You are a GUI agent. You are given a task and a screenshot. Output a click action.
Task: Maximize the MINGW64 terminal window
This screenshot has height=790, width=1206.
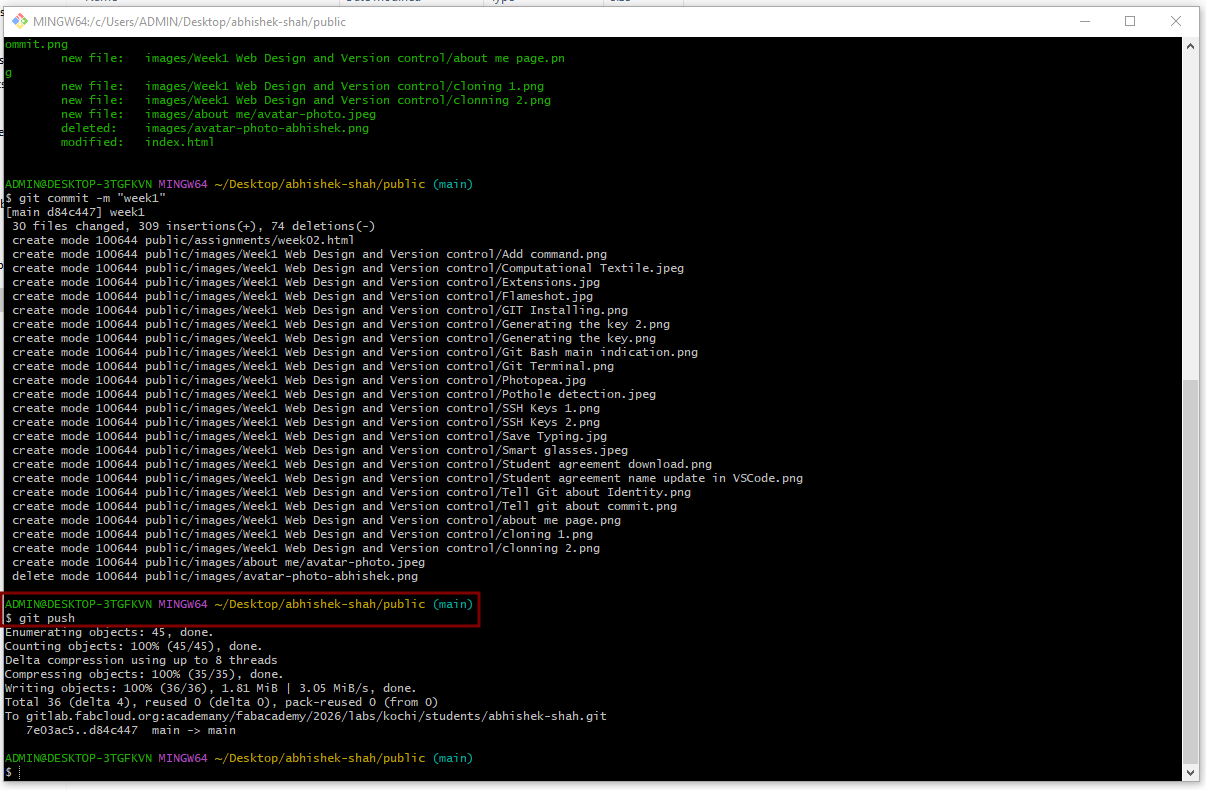tap(1130, 21)
